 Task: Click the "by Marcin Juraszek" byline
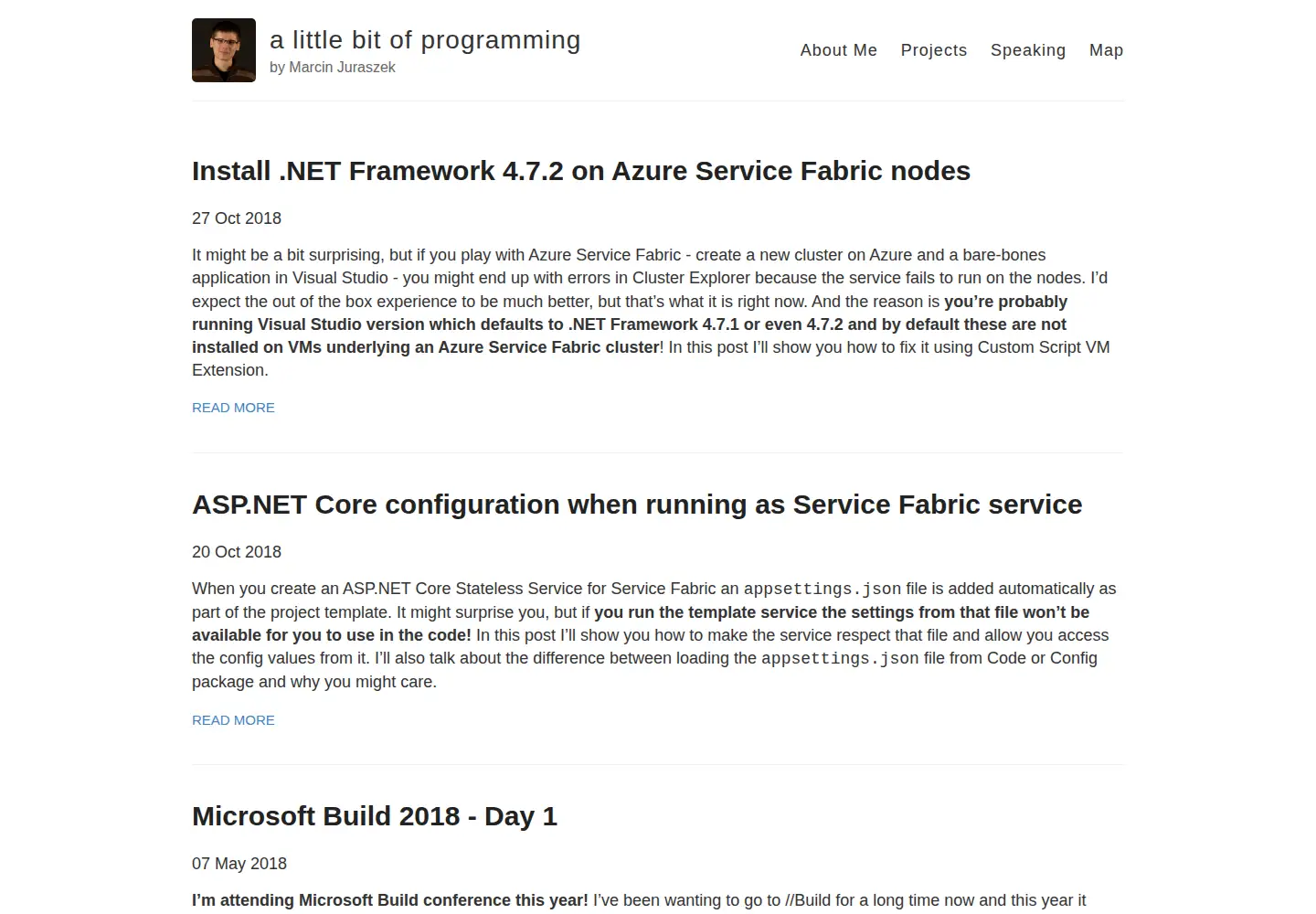tap(333, 68)
